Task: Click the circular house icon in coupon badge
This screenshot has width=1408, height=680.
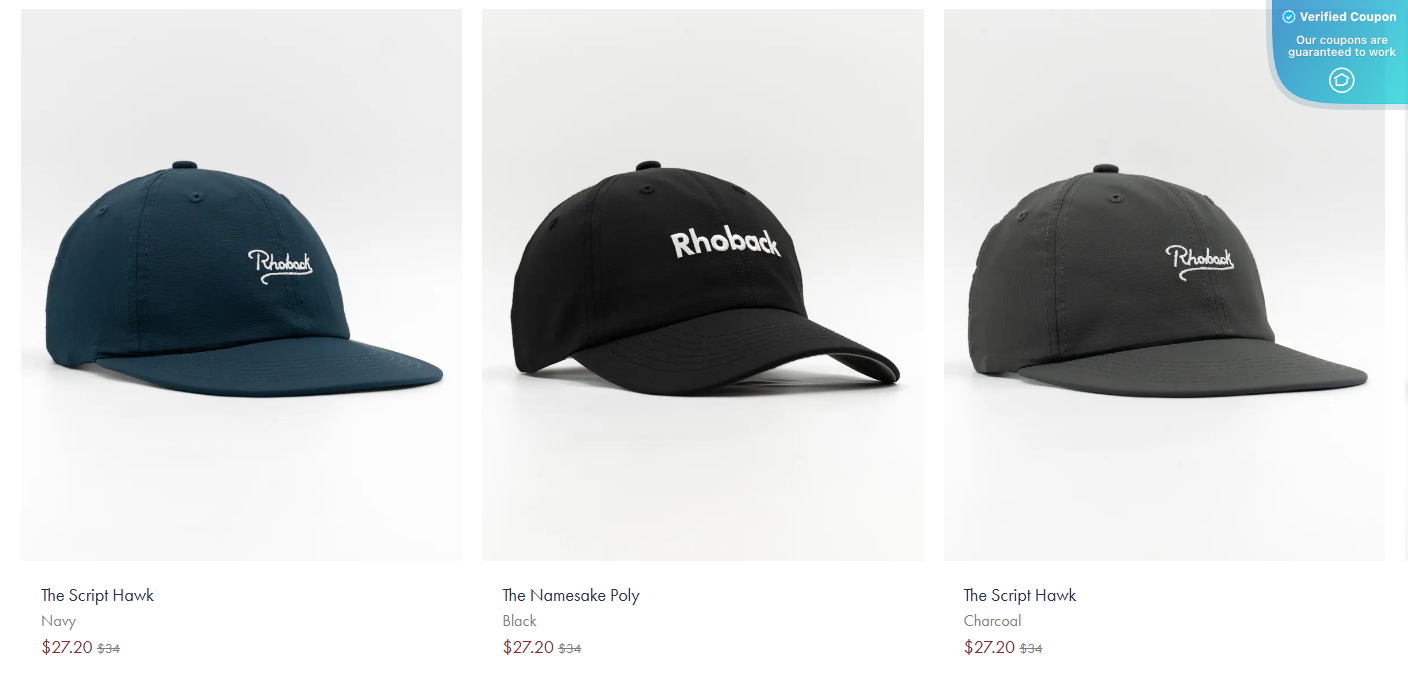Action: [1342, 80]
